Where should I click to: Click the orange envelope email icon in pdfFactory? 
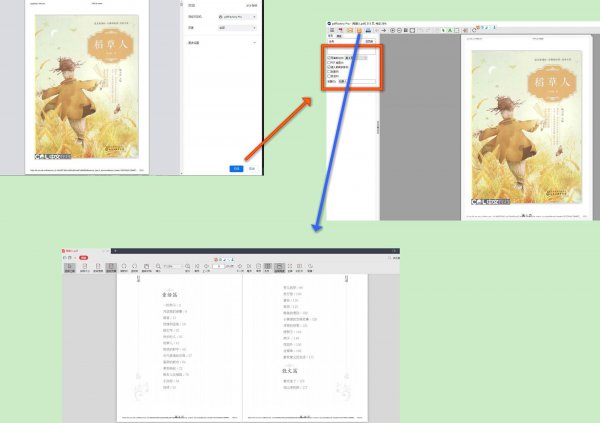(350, 30)
